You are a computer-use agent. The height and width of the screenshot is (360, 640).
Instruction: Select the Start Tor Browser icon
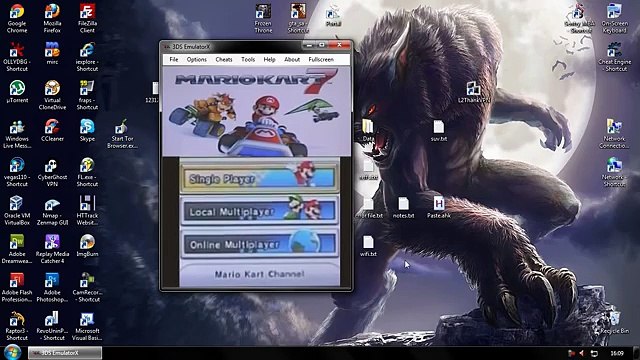(122, 134)
